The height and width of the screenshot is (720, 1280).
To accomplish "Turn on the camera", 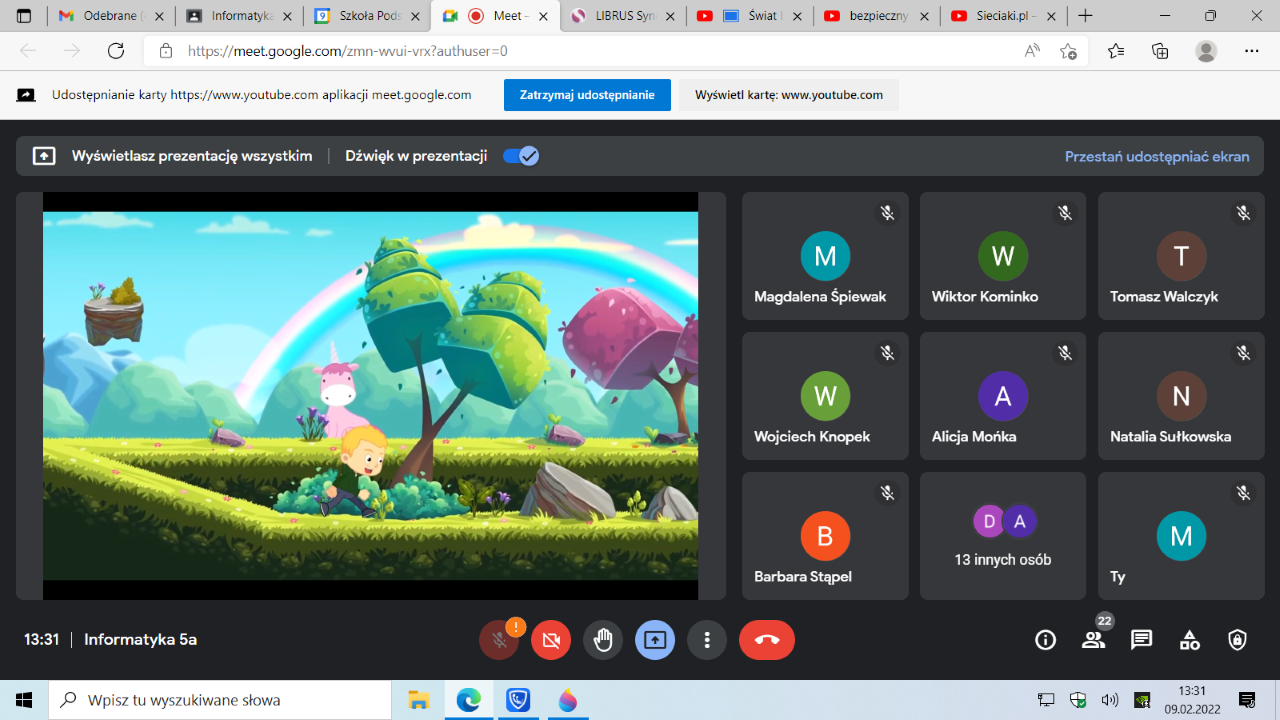I will point(551,640).
